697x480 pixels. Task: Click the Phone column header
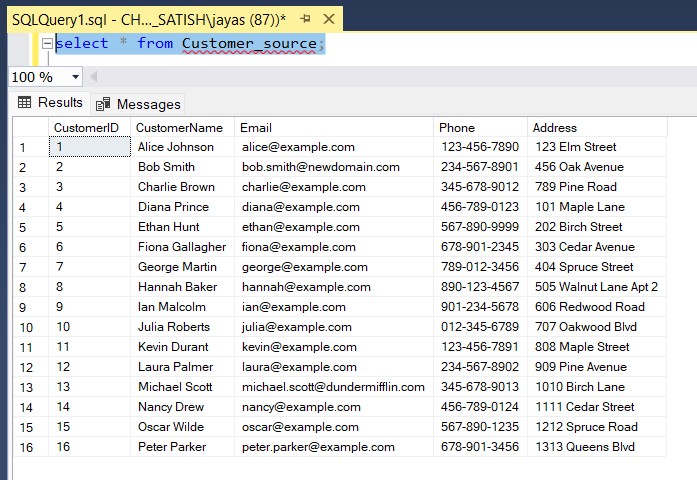click(480, 128)
